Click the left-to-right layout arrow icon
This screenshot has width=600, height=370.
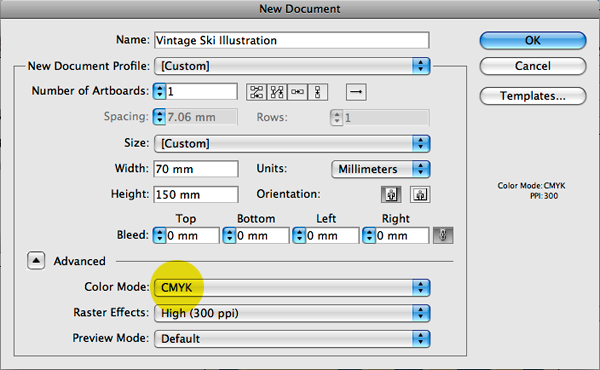356,92
